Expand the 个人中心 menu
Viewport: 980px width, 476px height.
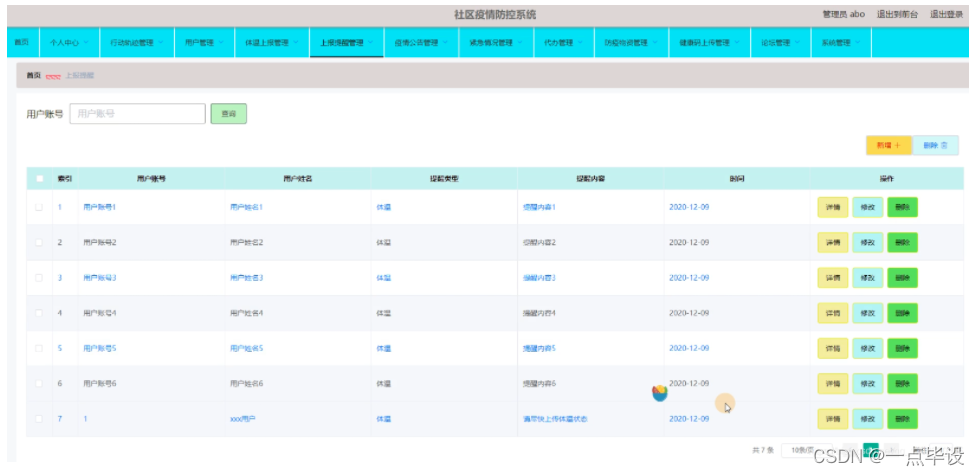pyautogui.click(x=69, y=42)
